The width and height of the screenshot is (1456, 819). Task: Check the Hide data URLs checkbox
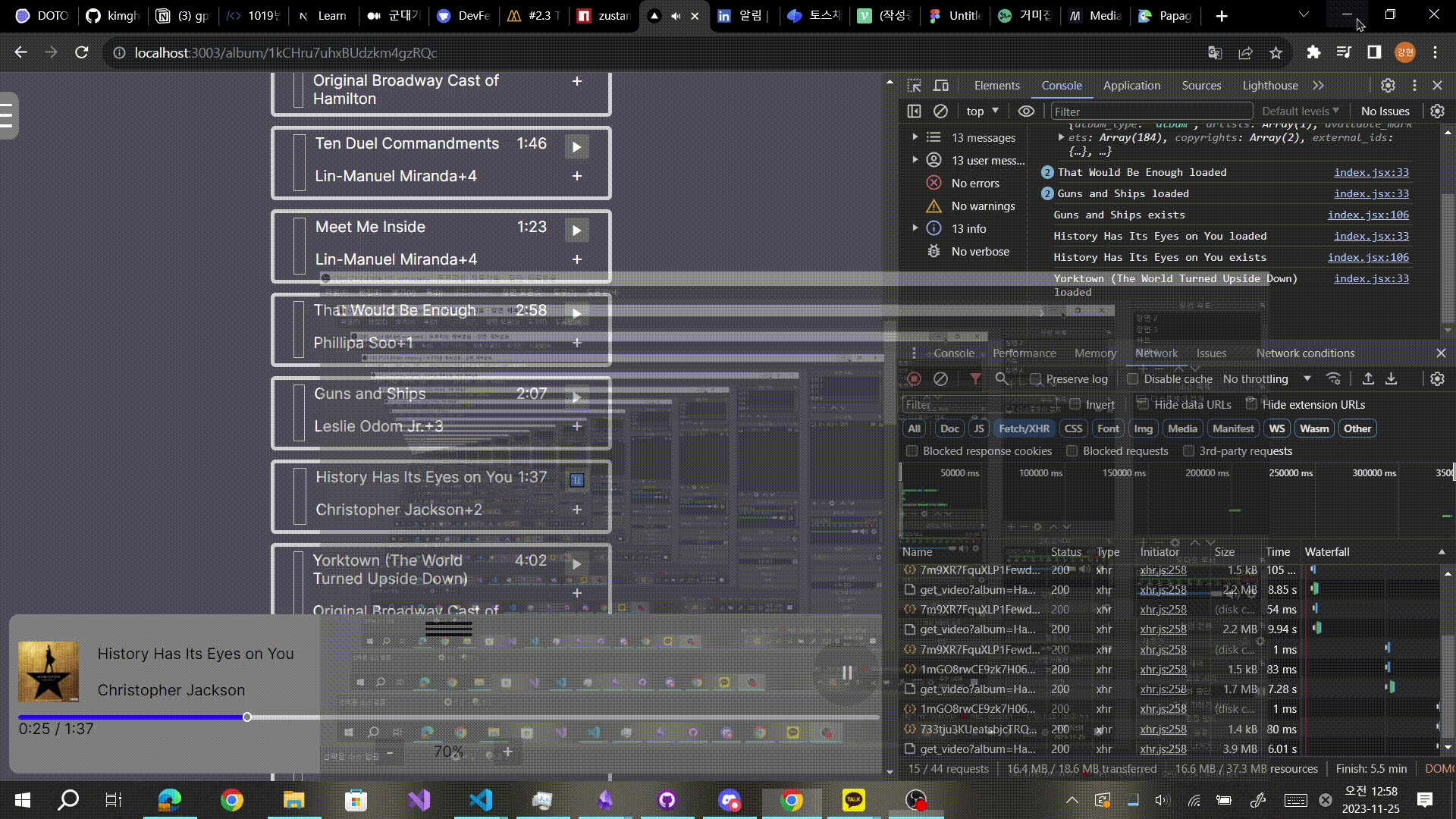point(1143,404)
